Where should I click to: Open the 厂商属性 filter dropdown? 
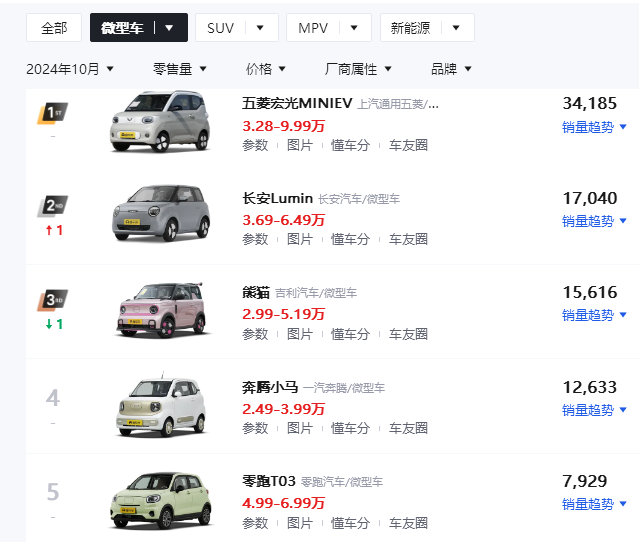[x=358, y=69]
